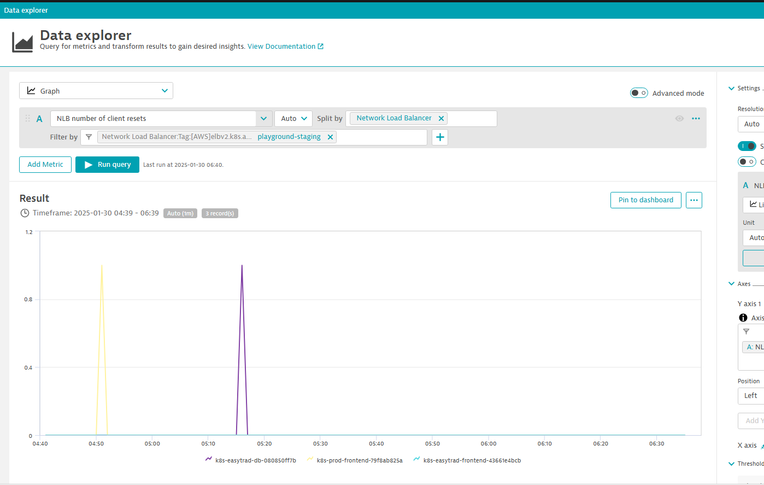
Task: Enable the second settings toggle
Action: 747,161
